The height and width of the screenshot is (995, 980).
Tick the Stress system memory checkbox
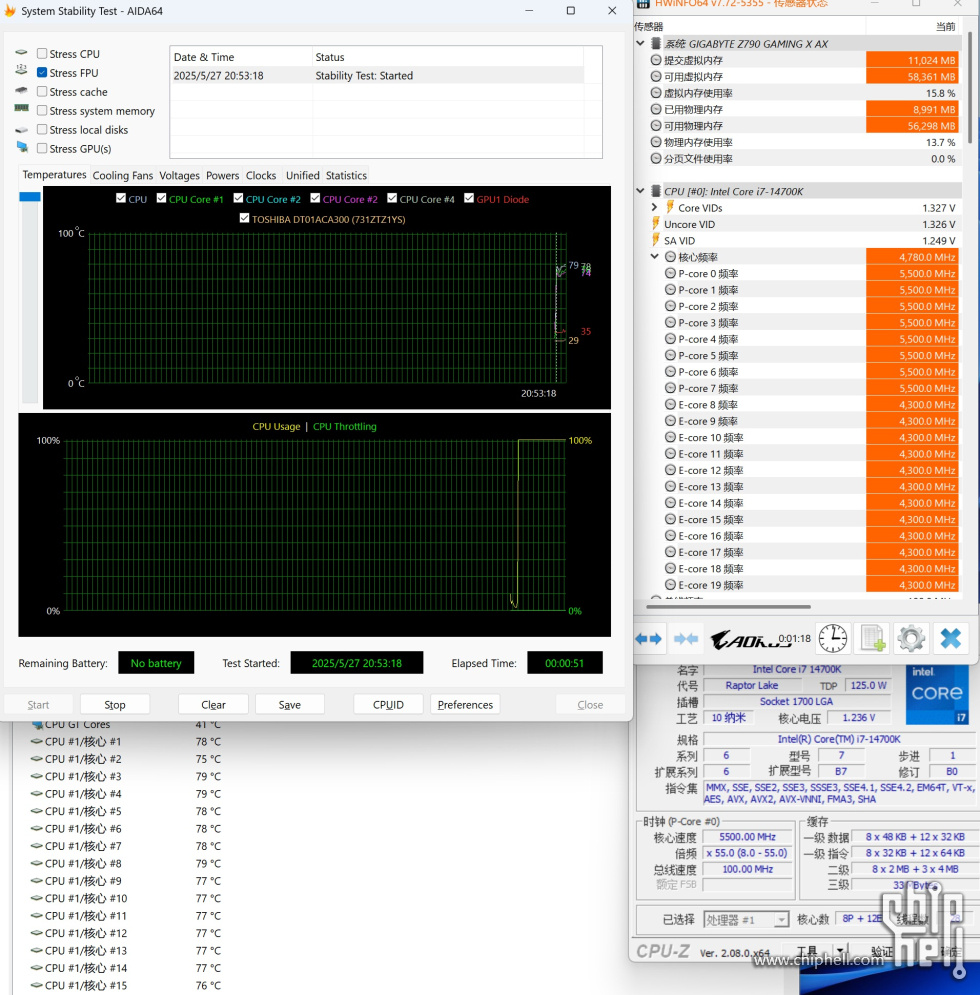42,110
